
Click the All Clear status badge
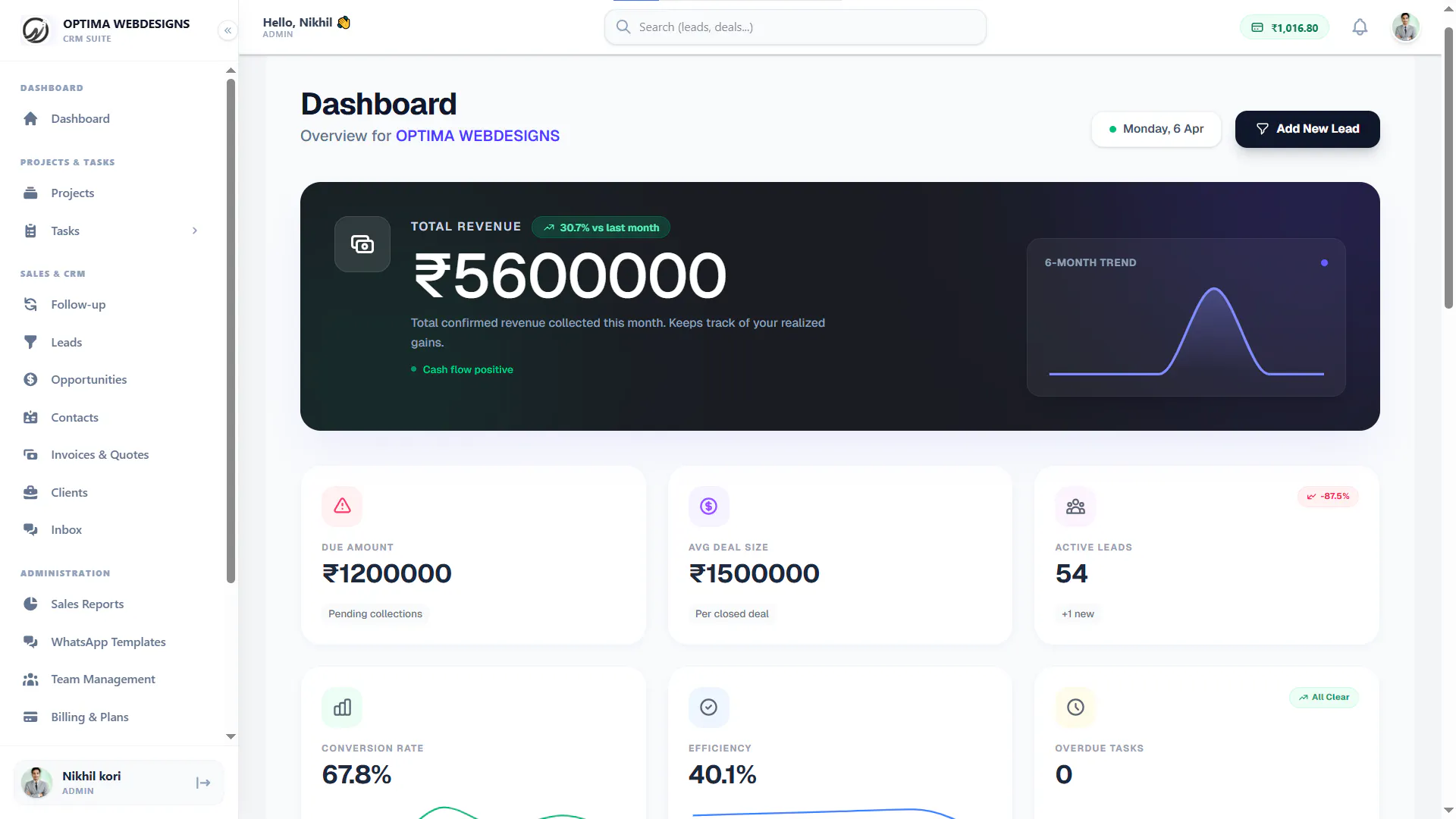(x=1324, y=698)
